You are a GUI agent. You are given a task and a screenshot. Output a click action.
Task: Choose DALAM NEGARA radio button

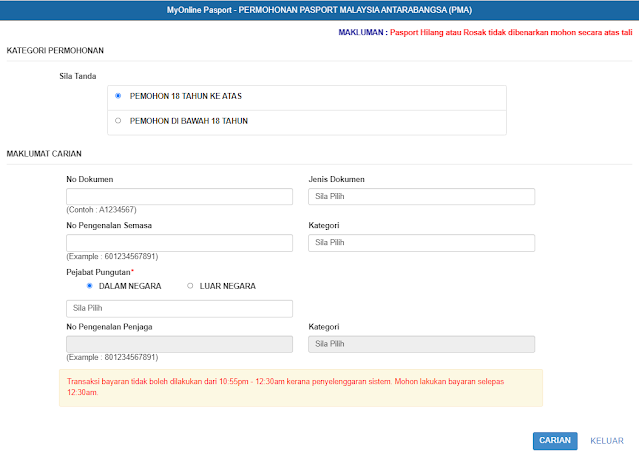point(90,286)
